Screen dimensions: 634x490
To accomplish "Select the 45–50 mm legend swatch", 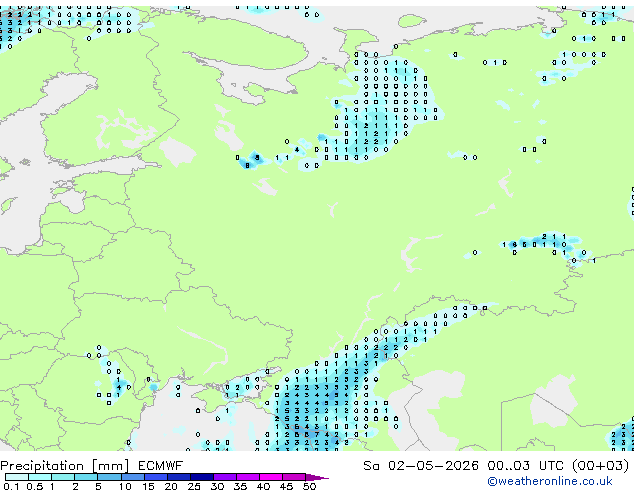I will pyautogui.click(x=294, y=477).
